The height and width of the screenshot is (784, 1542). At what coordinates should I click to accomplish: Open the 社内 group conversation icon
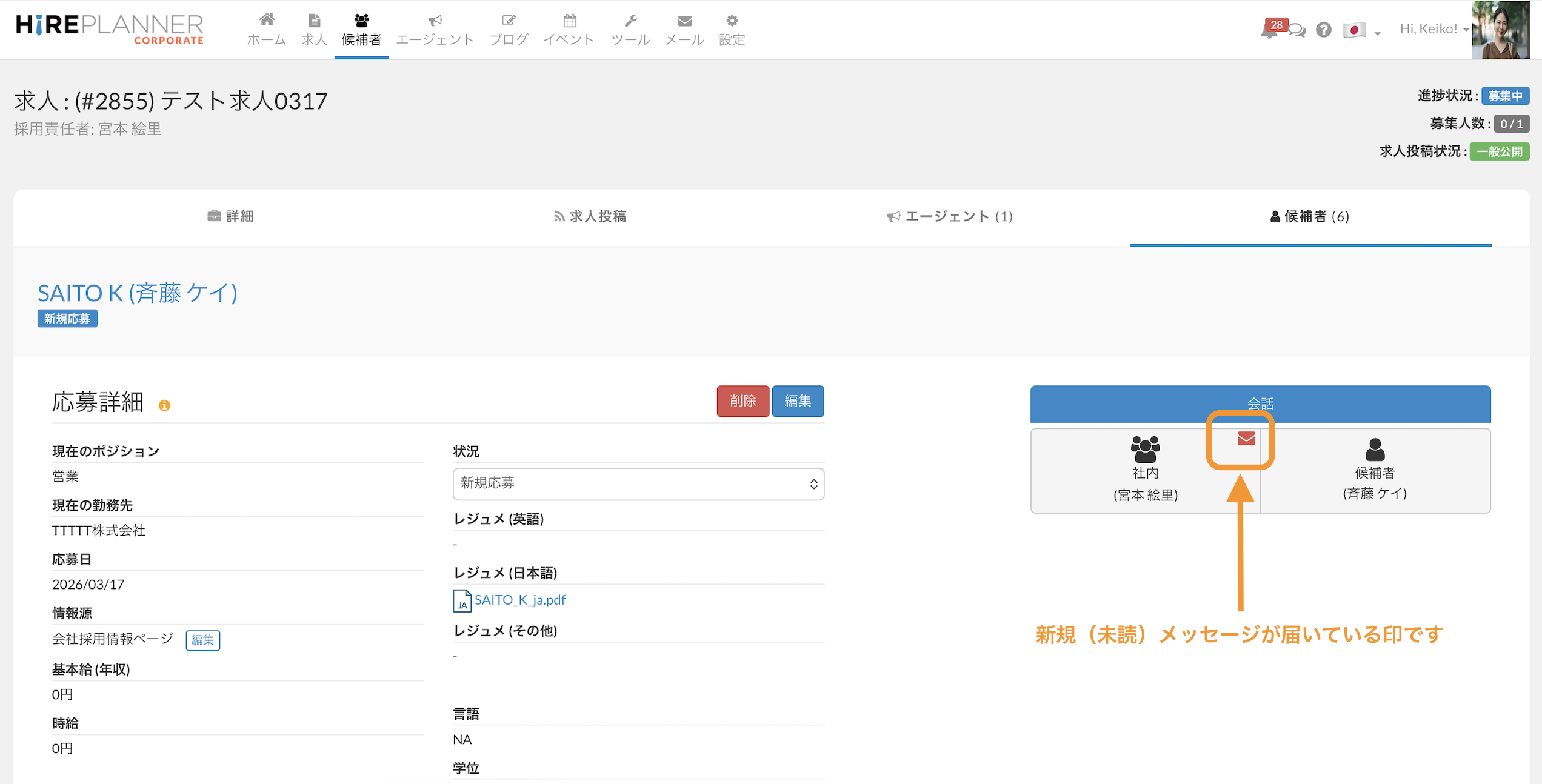pyautogui.click(x=1145, y=449)
